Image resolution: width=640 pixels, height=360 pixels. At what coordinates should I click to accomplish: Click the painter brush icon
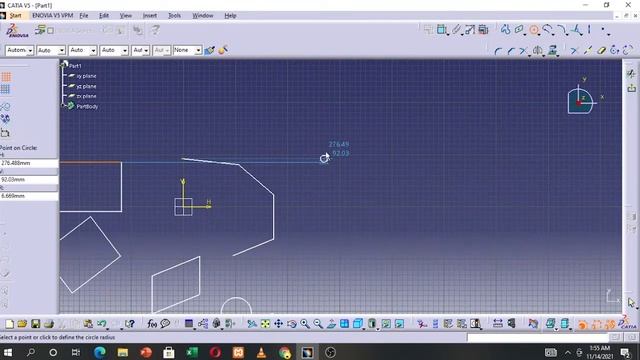pos(210,50)
